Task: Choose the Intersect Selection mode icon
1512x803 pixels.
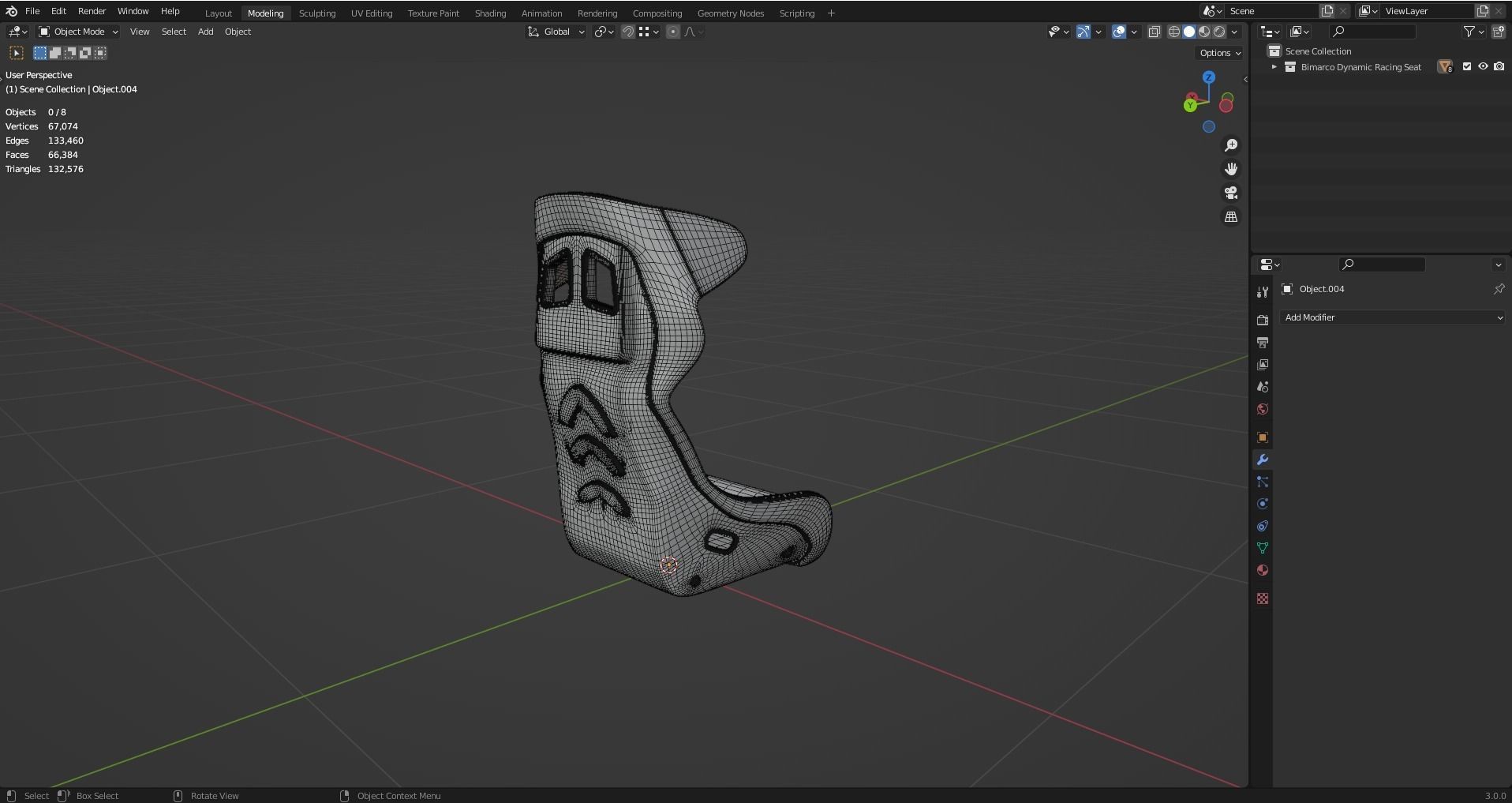Action: pos(100,53)
